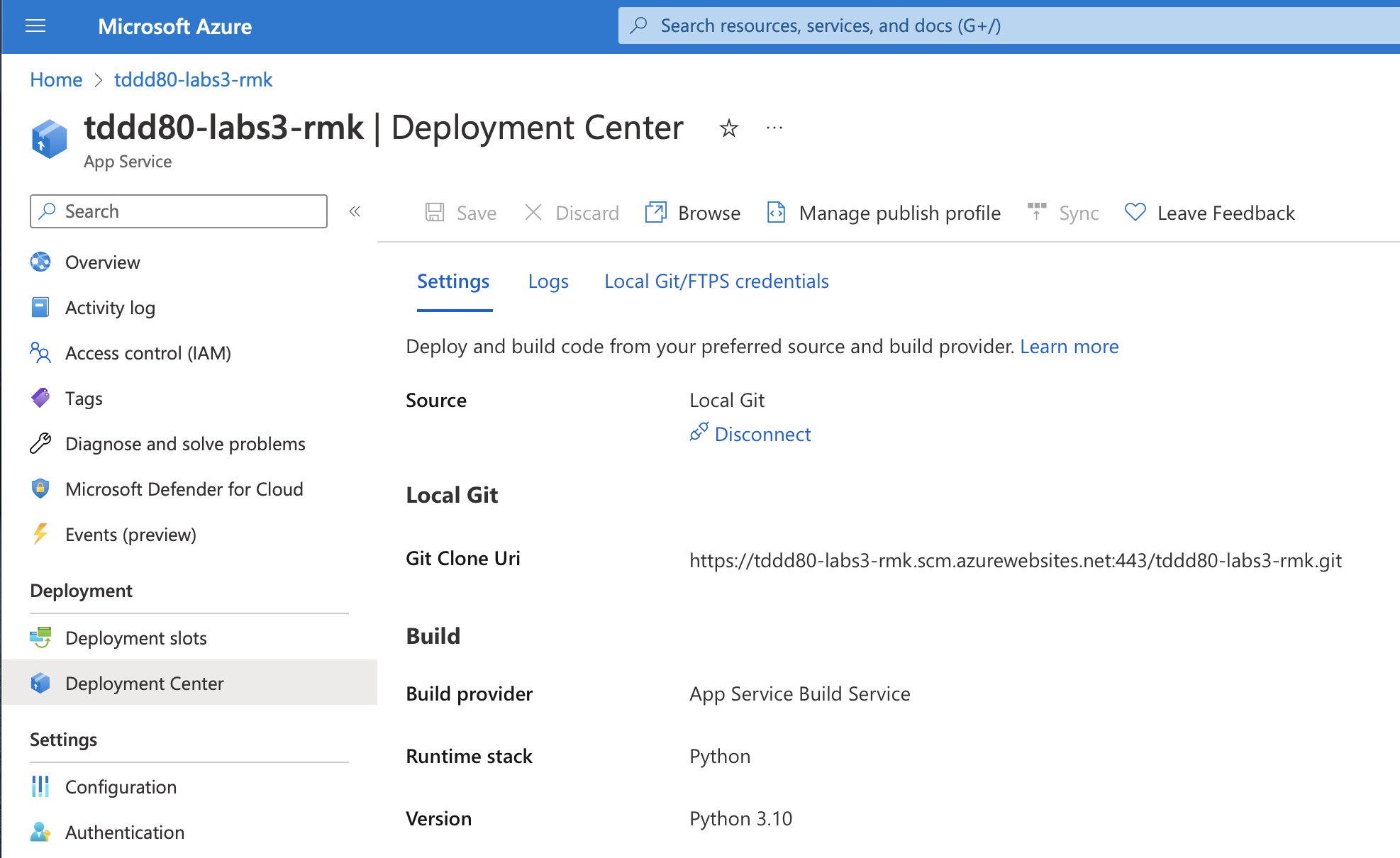1400x858 pixels.
Task: Favorite this page with the star icon
Action: [728, 128]
